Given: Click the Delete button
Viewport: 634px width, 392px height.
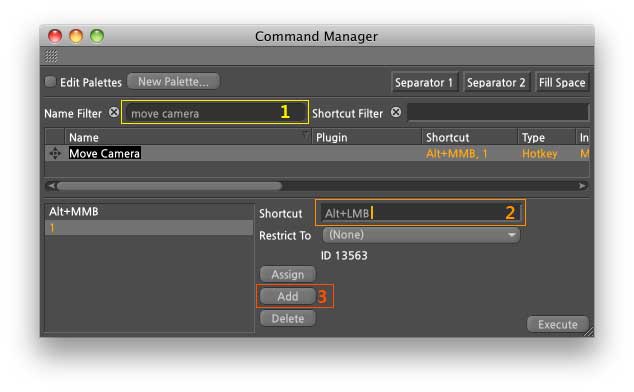Looking at the screenshot, I should pyautogui.click(x=287, y=318).
